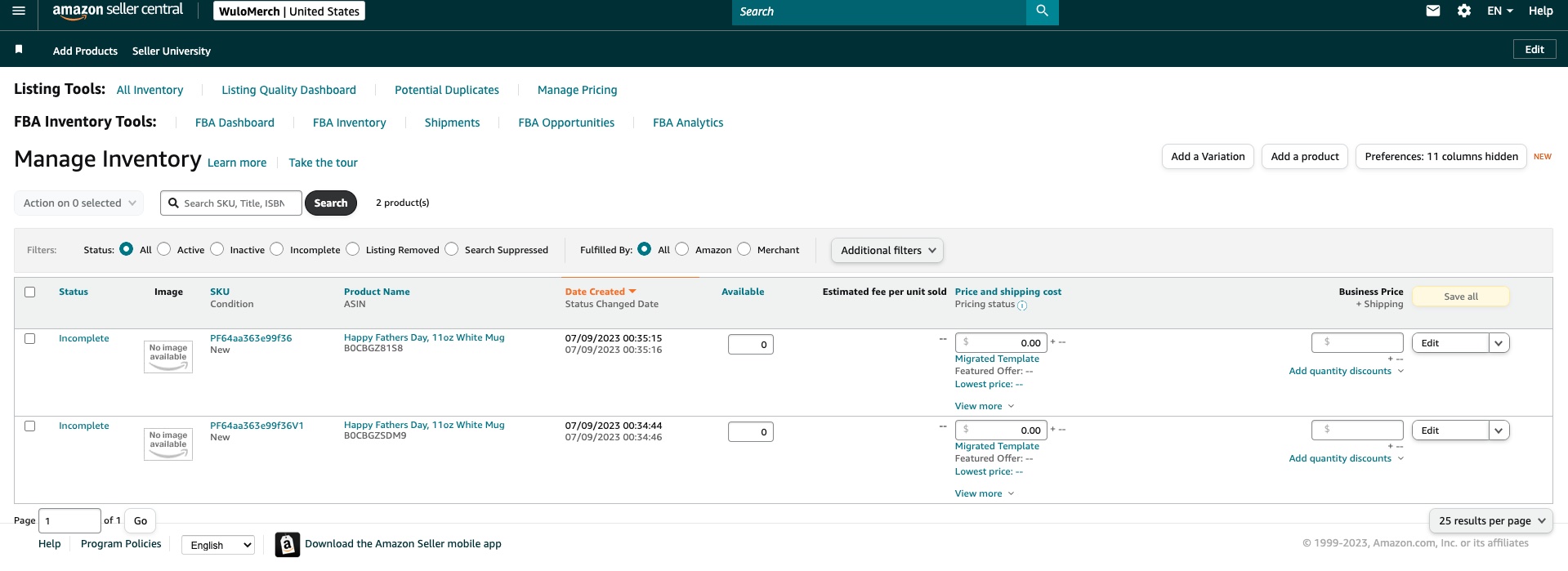The width and height of the screenshot is (1568, 571).
Task: Expand the Additional filters dropdown
Action: point(887,250)
